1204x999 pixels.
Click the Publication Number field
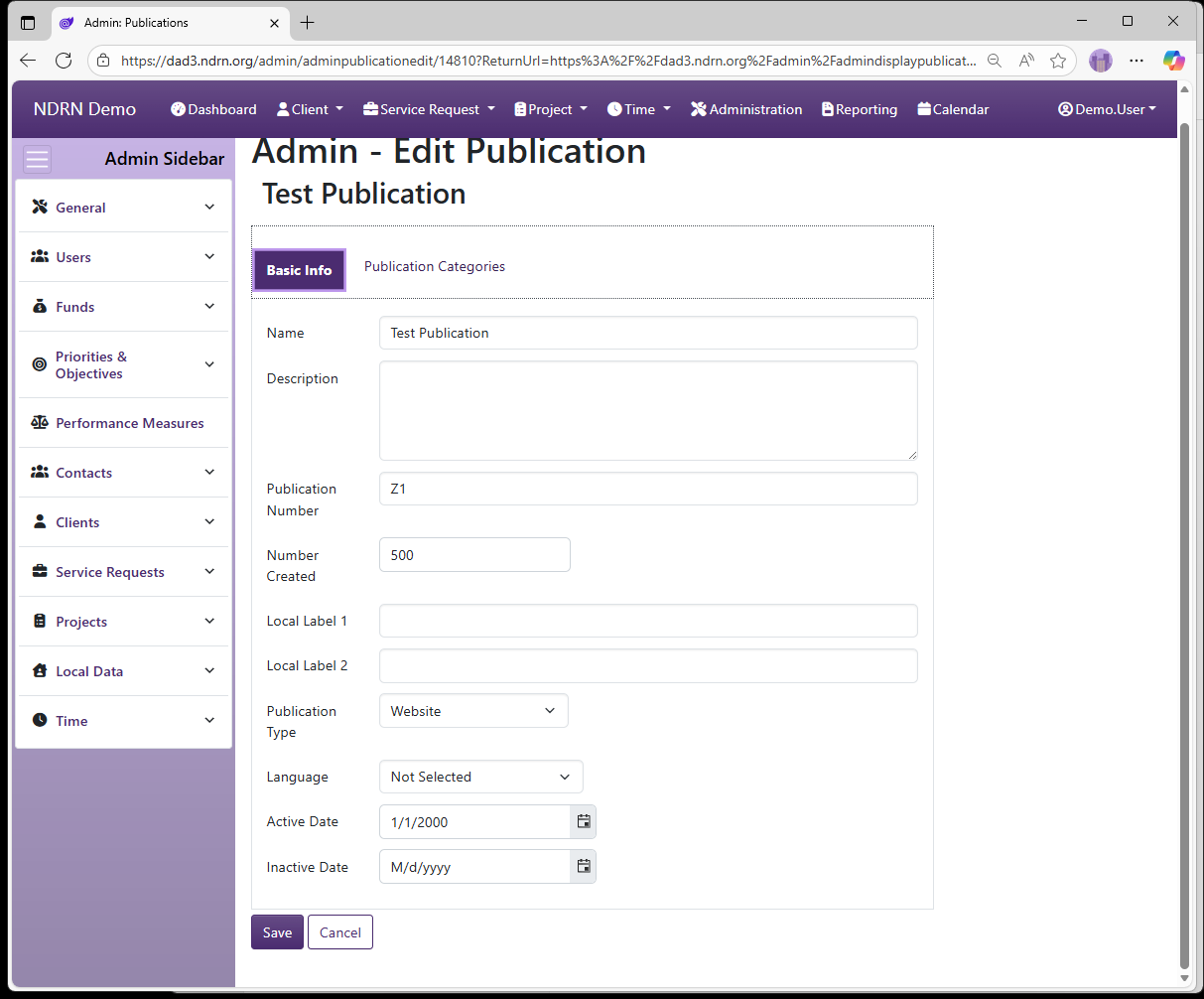648,489
